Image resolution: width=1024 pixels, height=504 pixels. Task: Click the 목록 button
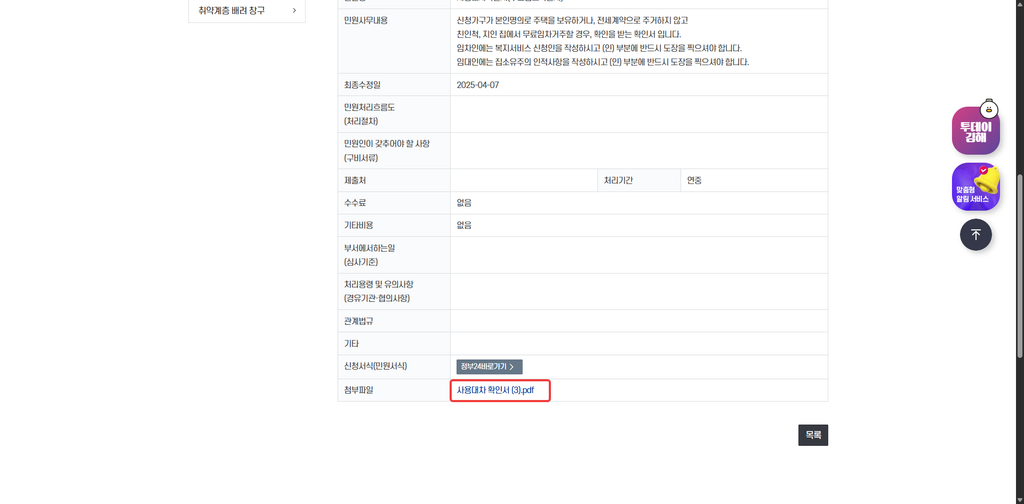(x=813, y=435)
